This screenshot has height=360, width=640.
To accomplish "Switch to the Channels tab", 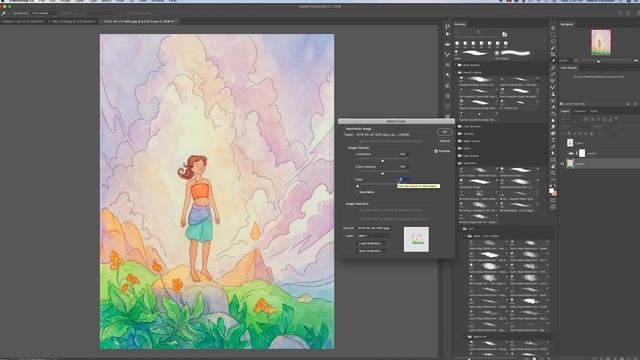I will pyautogui.click(x=580, y=111).
